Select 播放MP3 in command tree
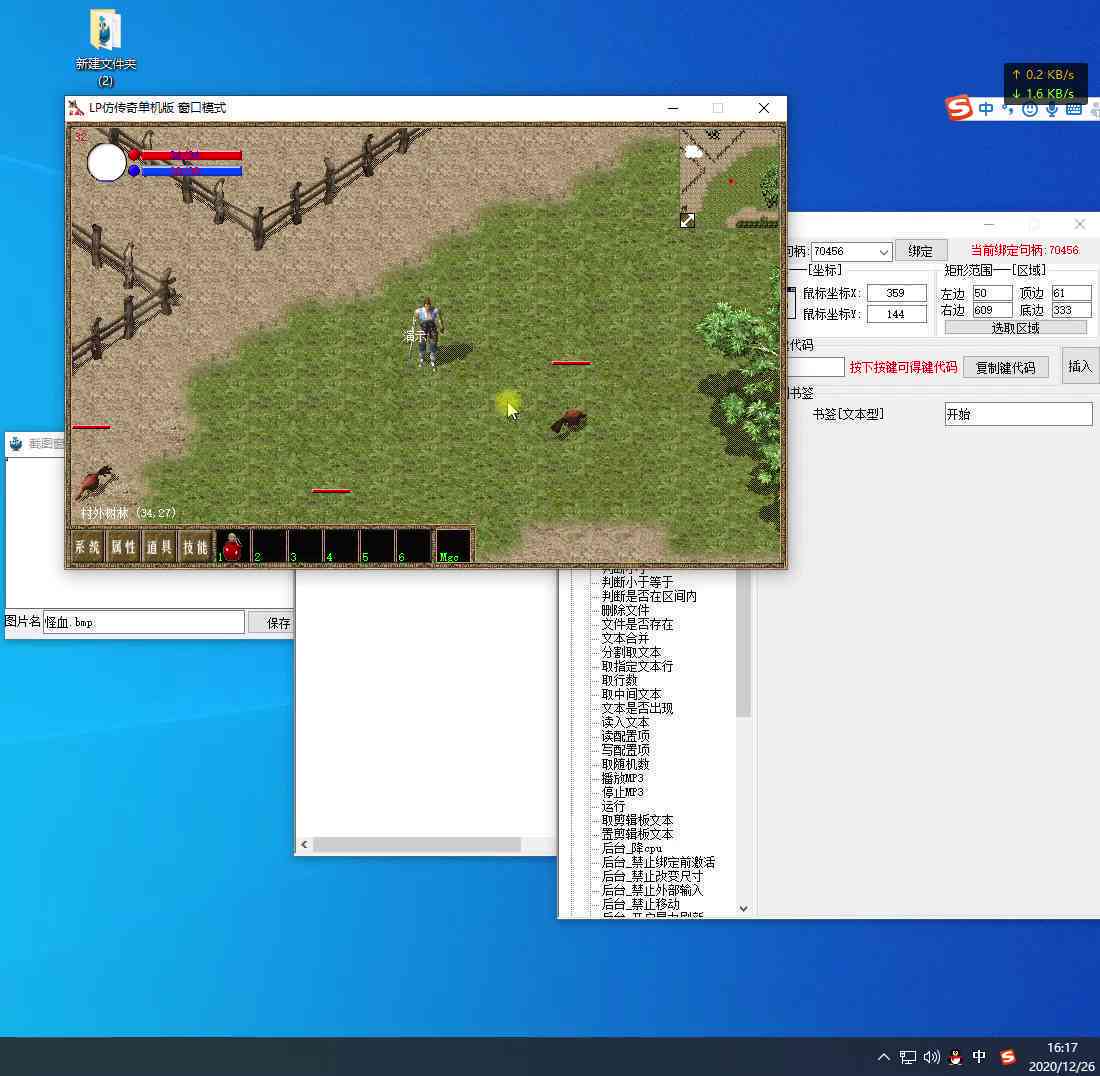The width and height of the screenshot is (1100, 1076). (622, 778)
